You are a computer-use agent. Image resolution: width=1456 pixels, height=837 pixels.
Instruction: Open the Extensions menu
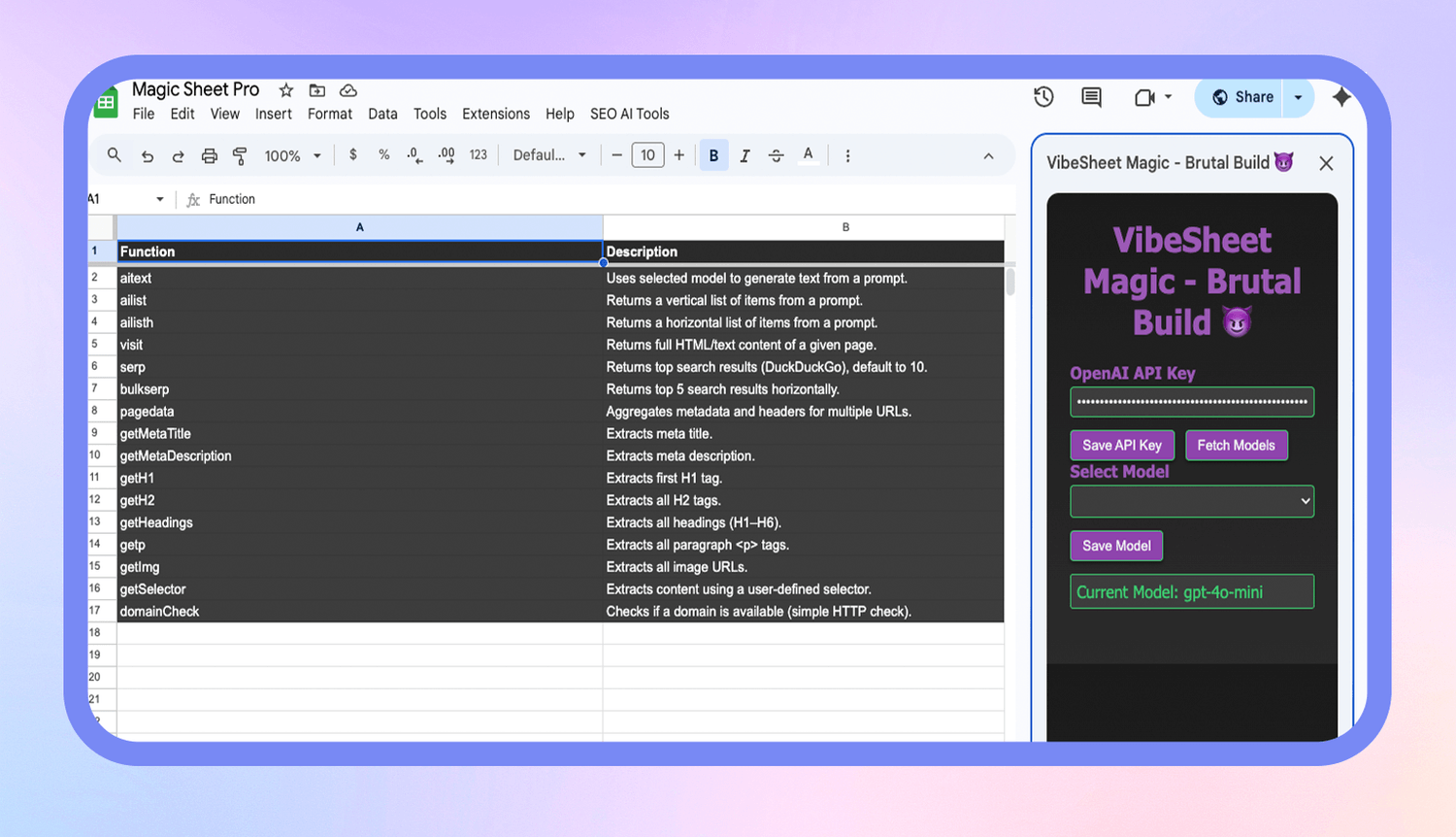click(x=496, y=114)
